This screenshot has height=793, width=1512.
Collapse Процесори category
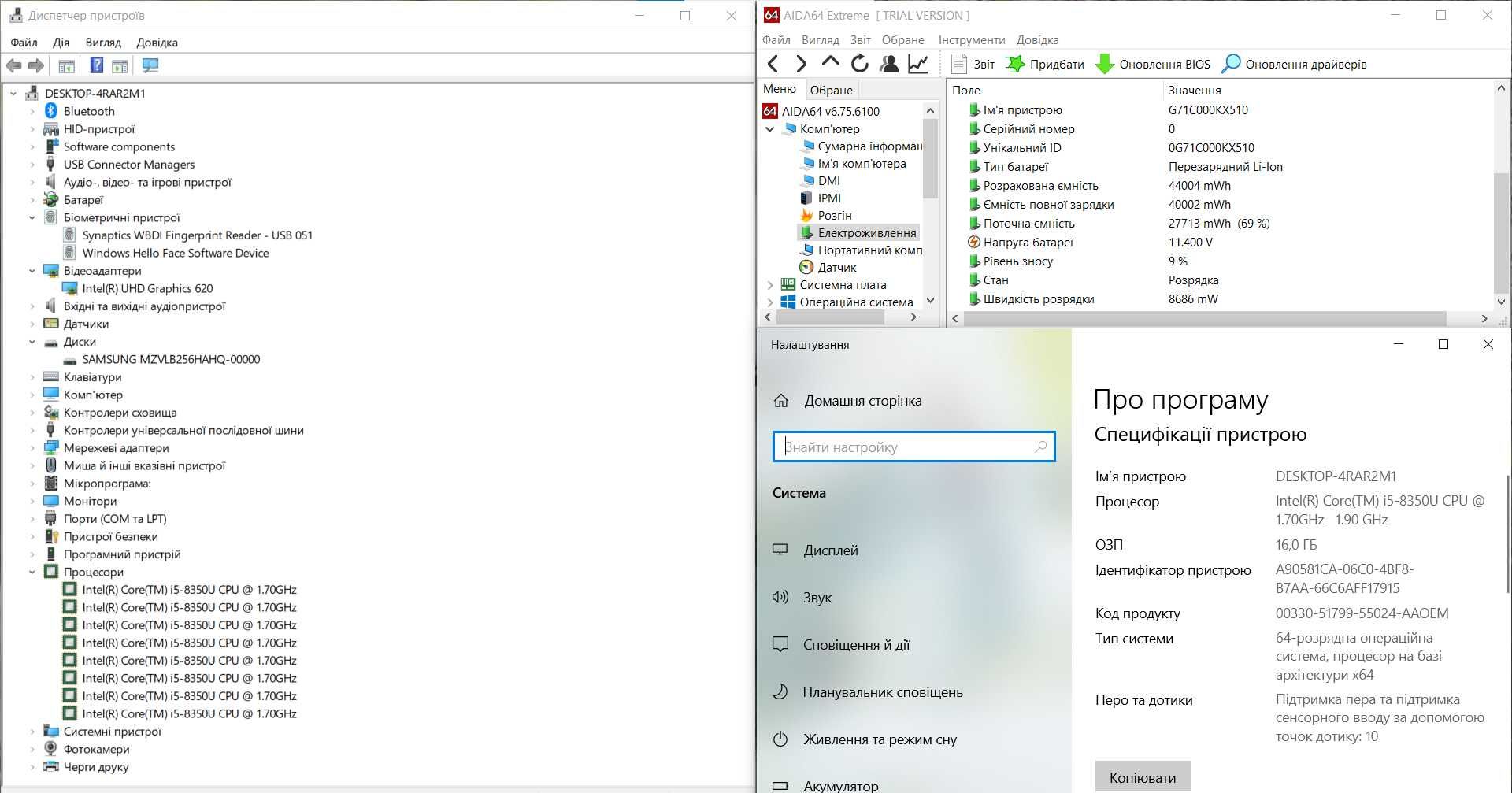(32, 572)
